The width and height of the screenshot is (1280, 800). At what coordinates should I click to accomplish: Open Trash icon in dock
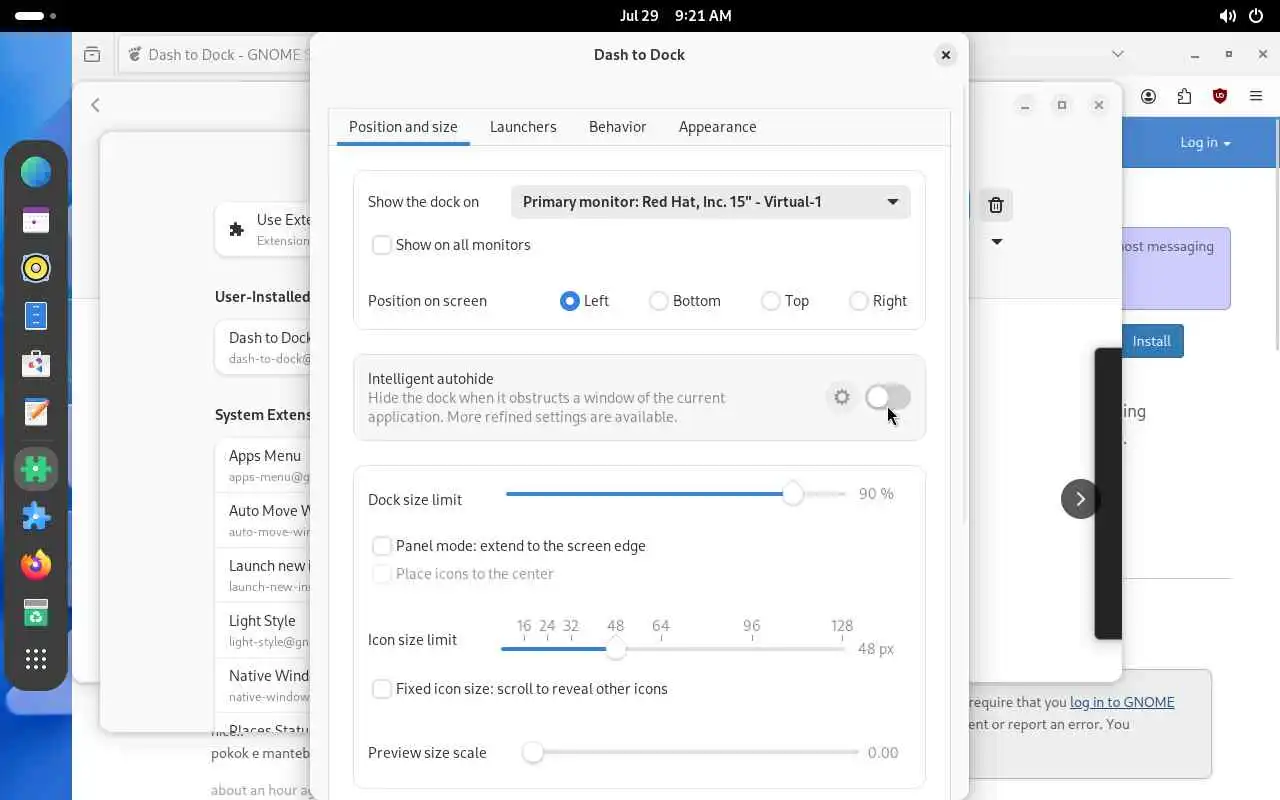[x=36, y=613]
